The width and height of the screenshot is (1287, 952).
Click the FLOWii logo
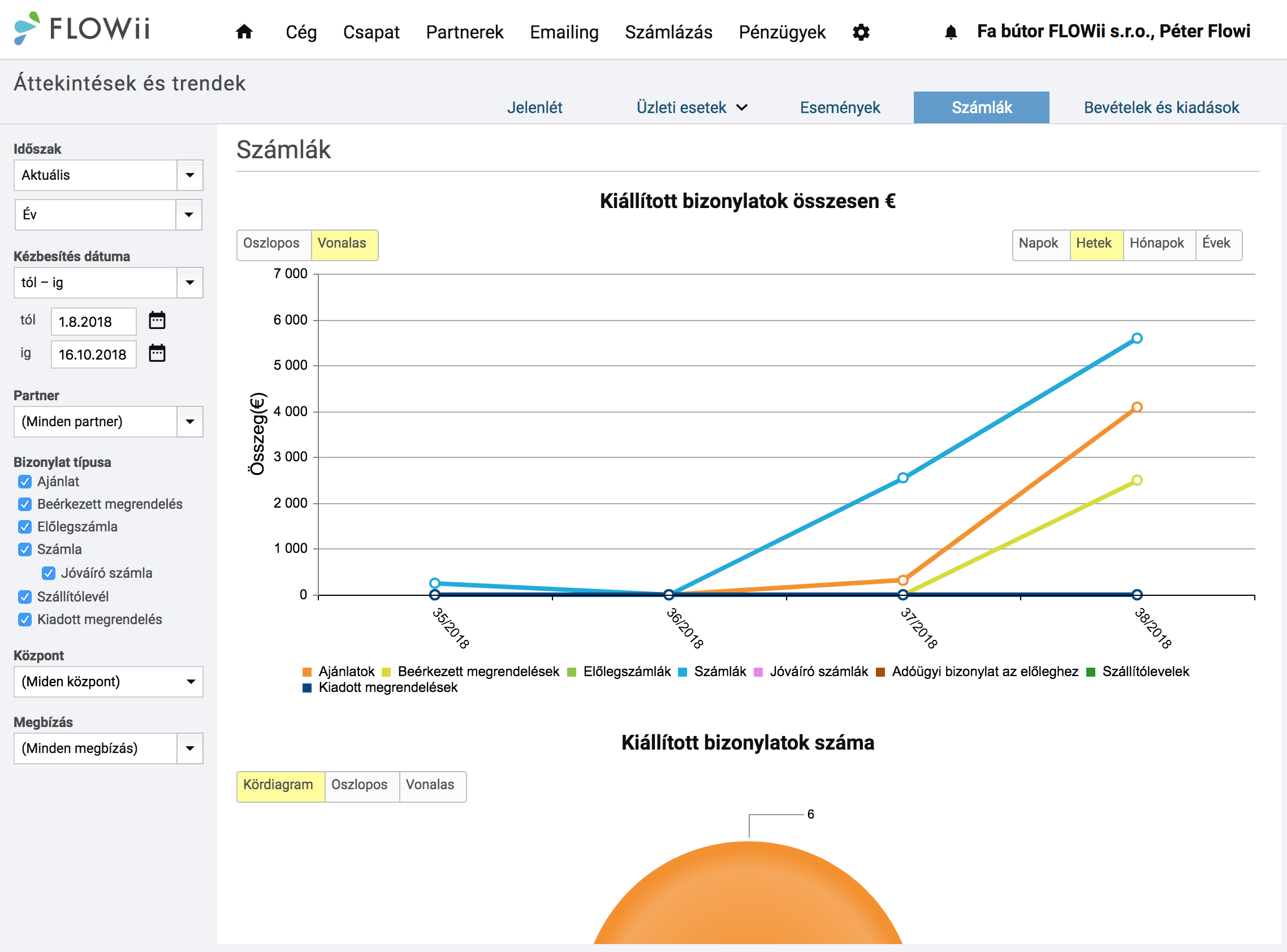click(x=82, y=28)
